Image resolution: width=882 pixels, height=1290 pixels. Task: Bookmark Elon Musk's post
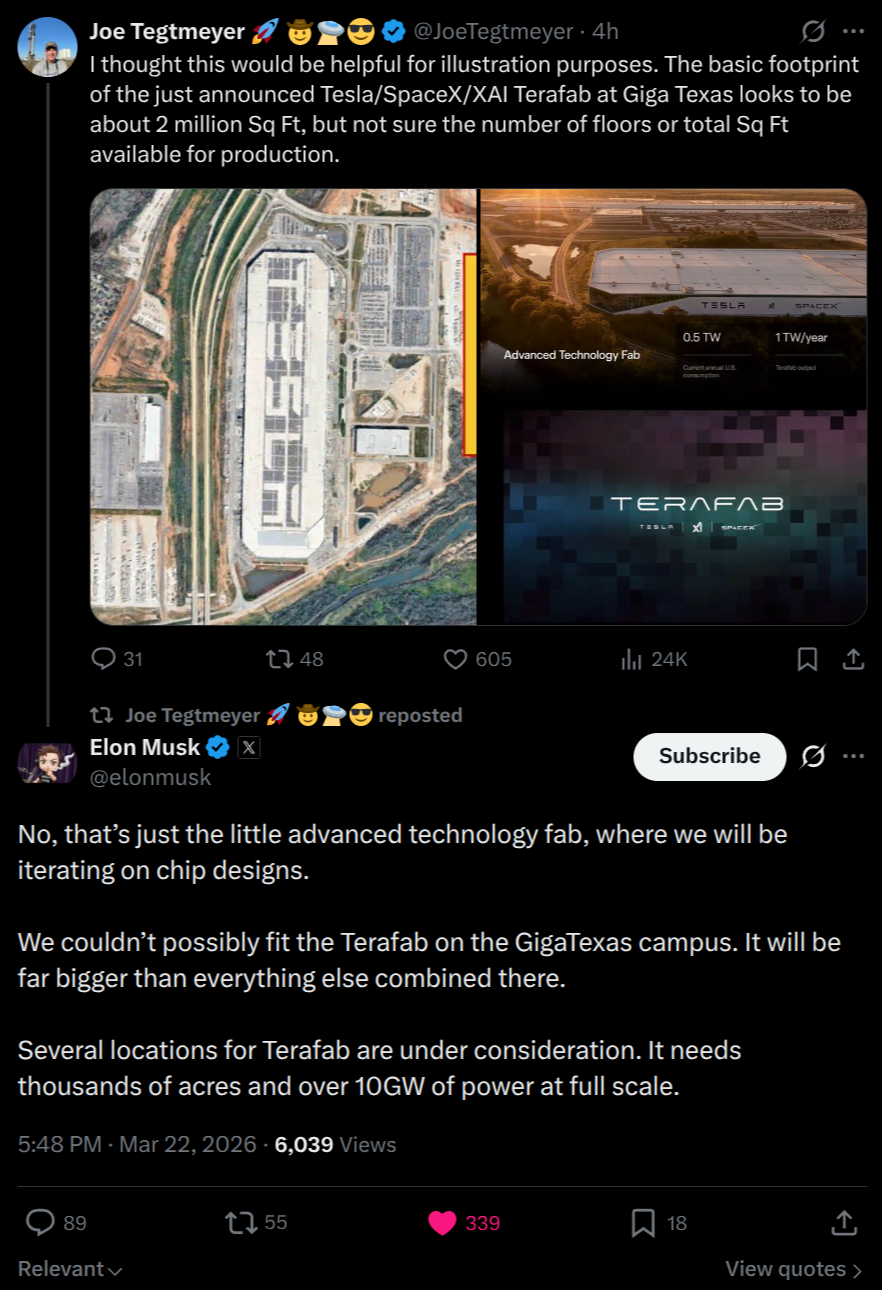(643, 1222)
